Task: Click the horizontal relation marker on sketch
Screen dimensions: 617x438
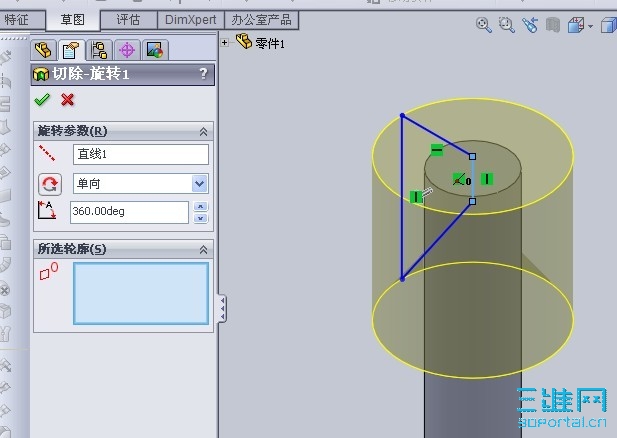Action: point(437,150)
